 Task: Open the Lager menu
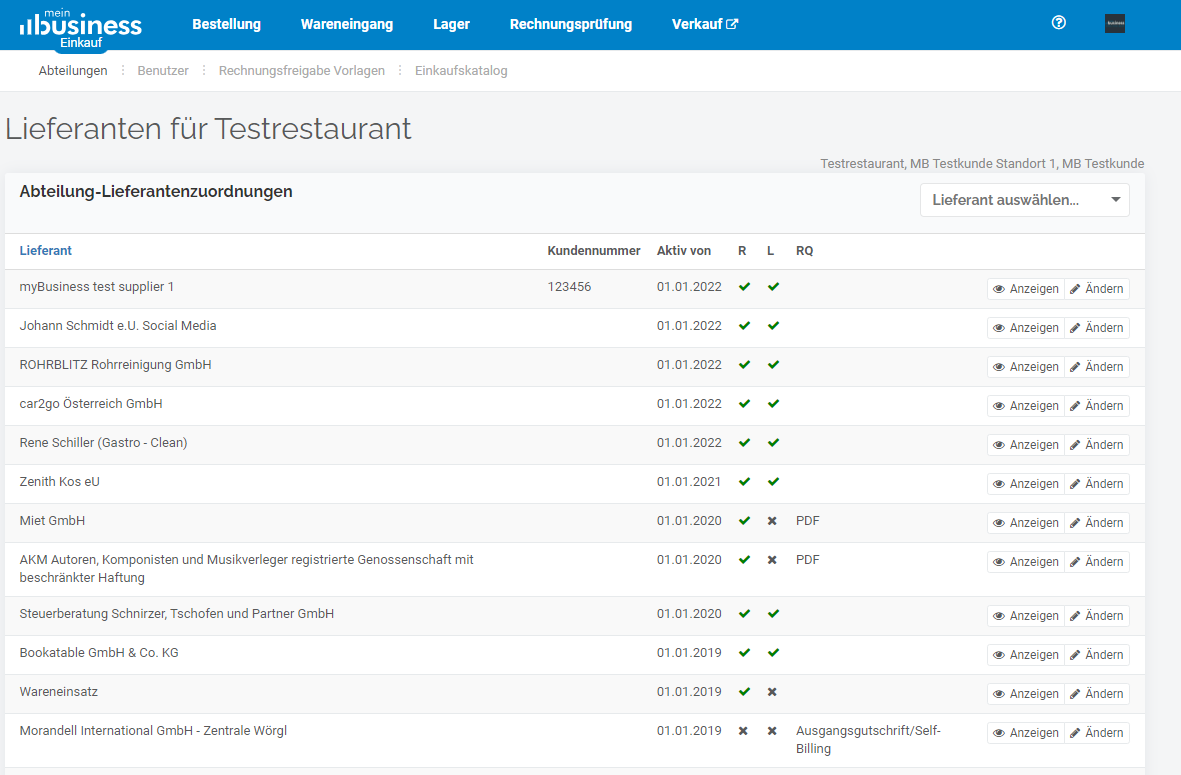click(451, 24)
